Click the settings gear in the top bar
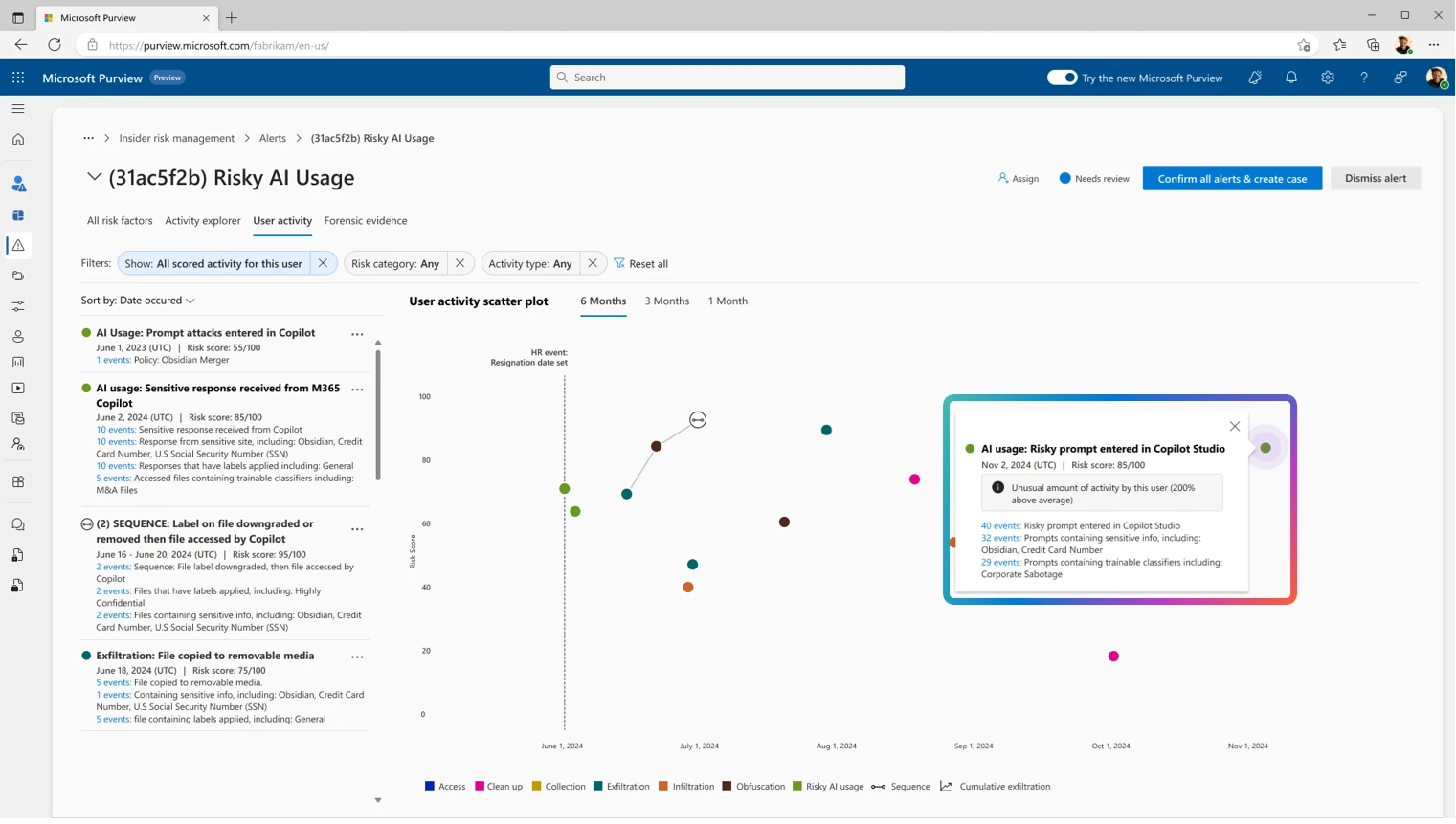Image resolution: width=1456 pixels, height=824 pixels. click(x=1328, y=78)
